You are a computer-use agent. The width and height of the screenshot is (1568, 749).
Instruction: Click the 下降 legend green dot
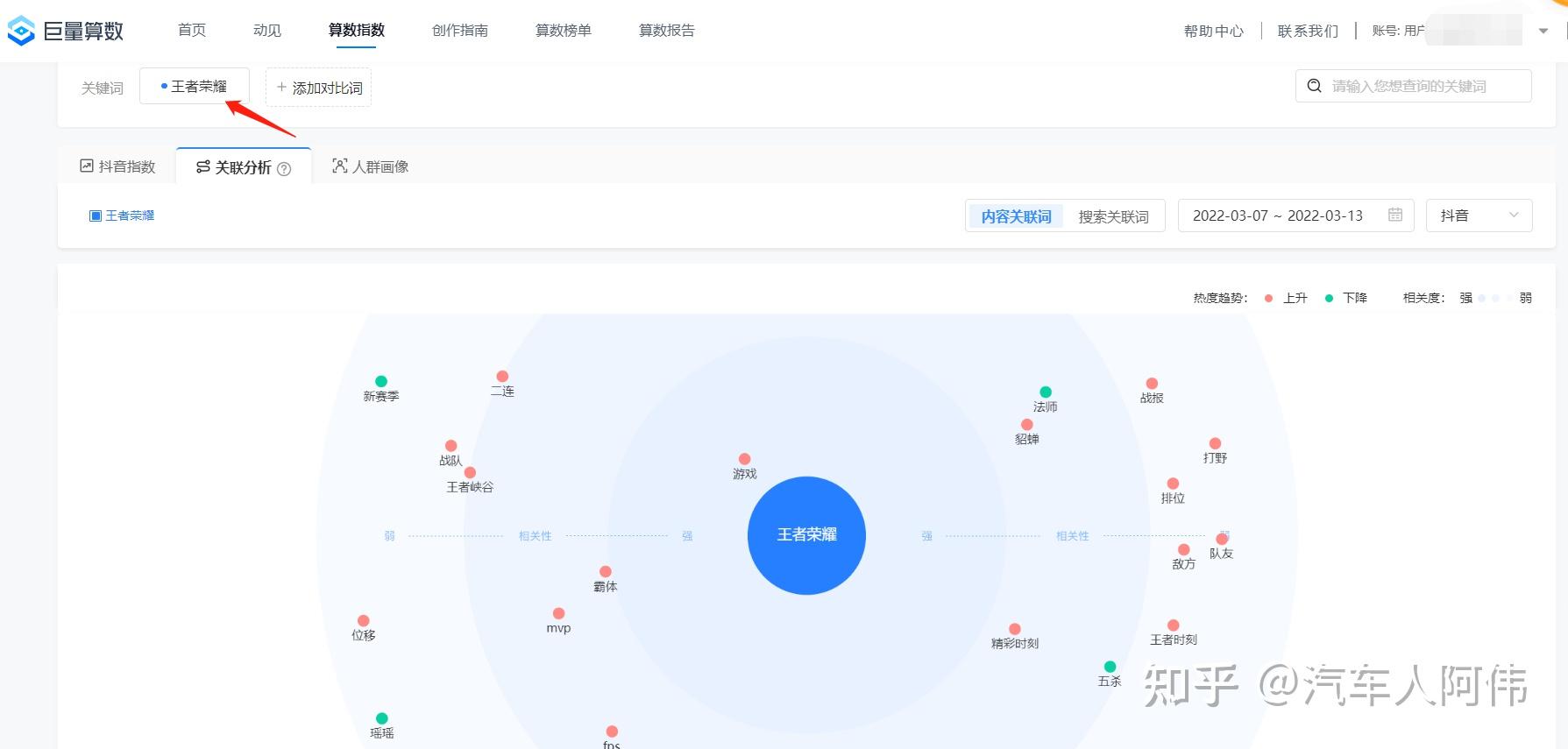click(x=1329, y=299)
